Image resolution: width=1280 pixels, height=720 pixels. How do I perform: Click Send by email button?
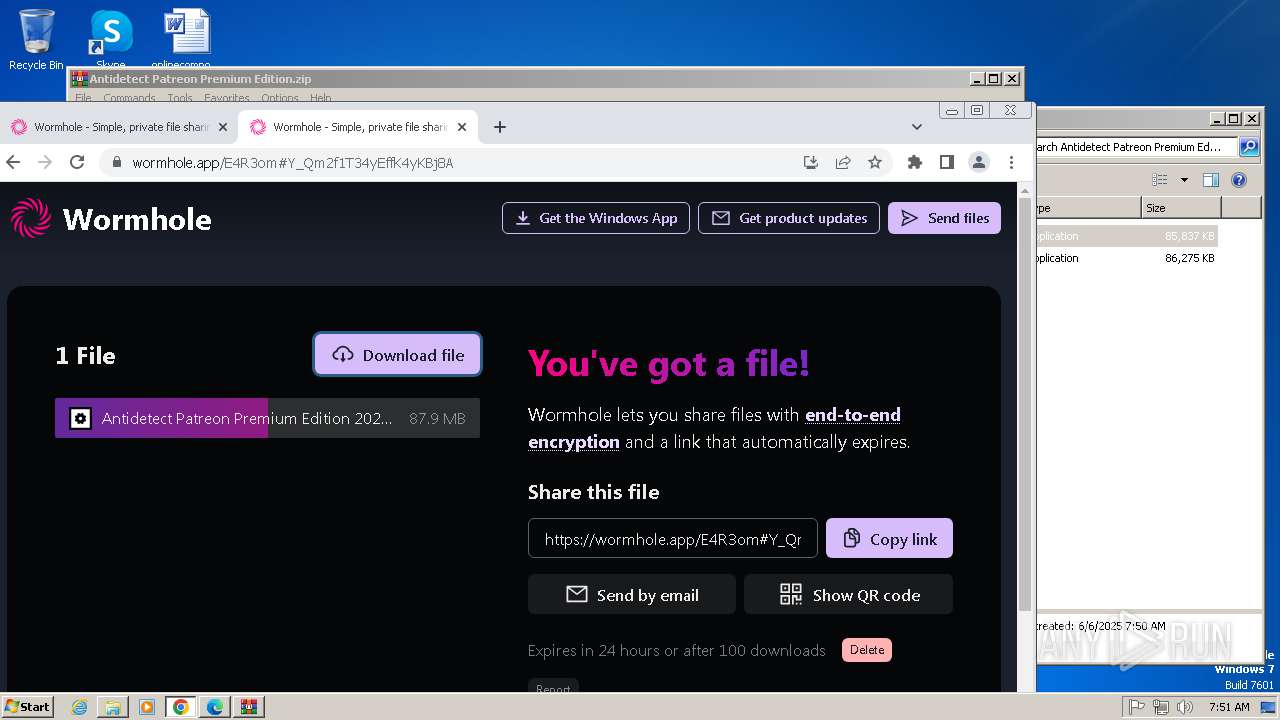tap(632, 594)
